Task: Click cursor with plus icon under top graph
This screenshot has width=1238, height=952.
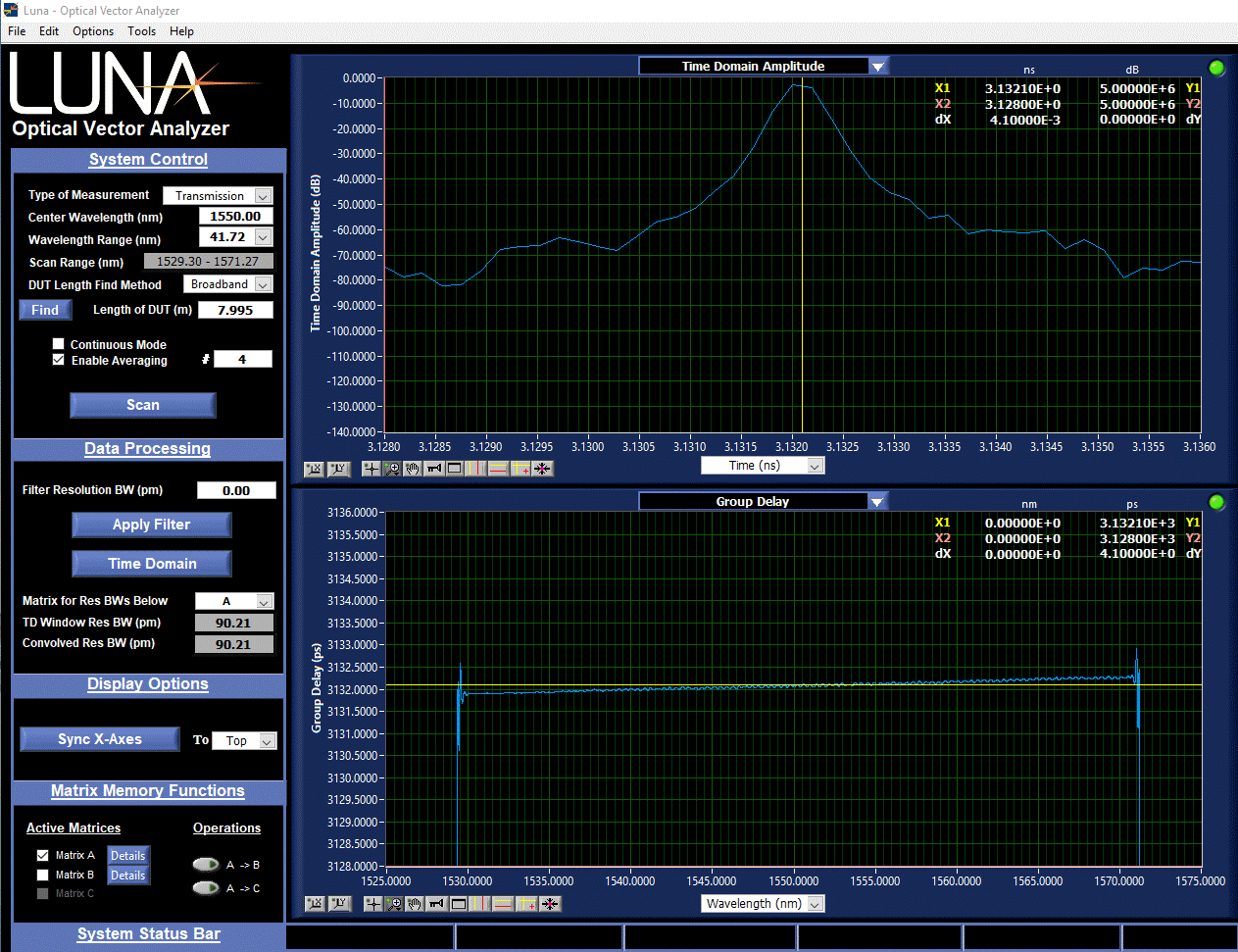Action: (520, 469)
